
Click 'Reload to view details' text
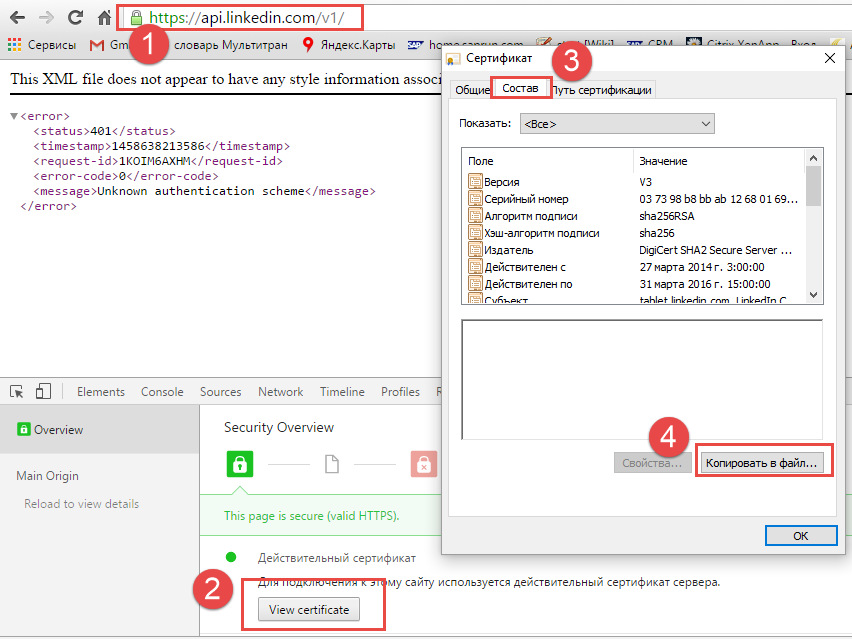(x=82, y=504)
